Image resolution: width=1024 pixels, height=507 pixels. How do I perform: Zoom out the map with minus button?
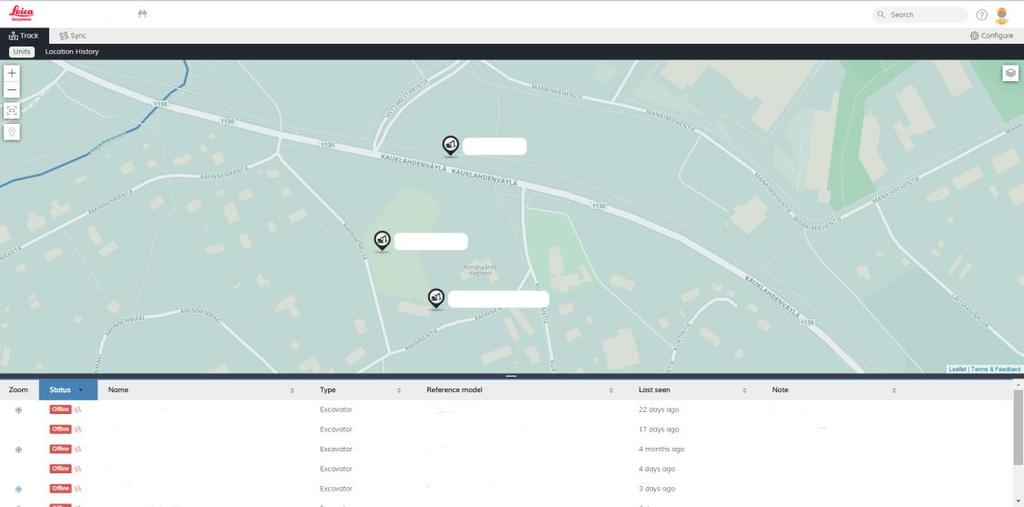(x=12, y=90)
